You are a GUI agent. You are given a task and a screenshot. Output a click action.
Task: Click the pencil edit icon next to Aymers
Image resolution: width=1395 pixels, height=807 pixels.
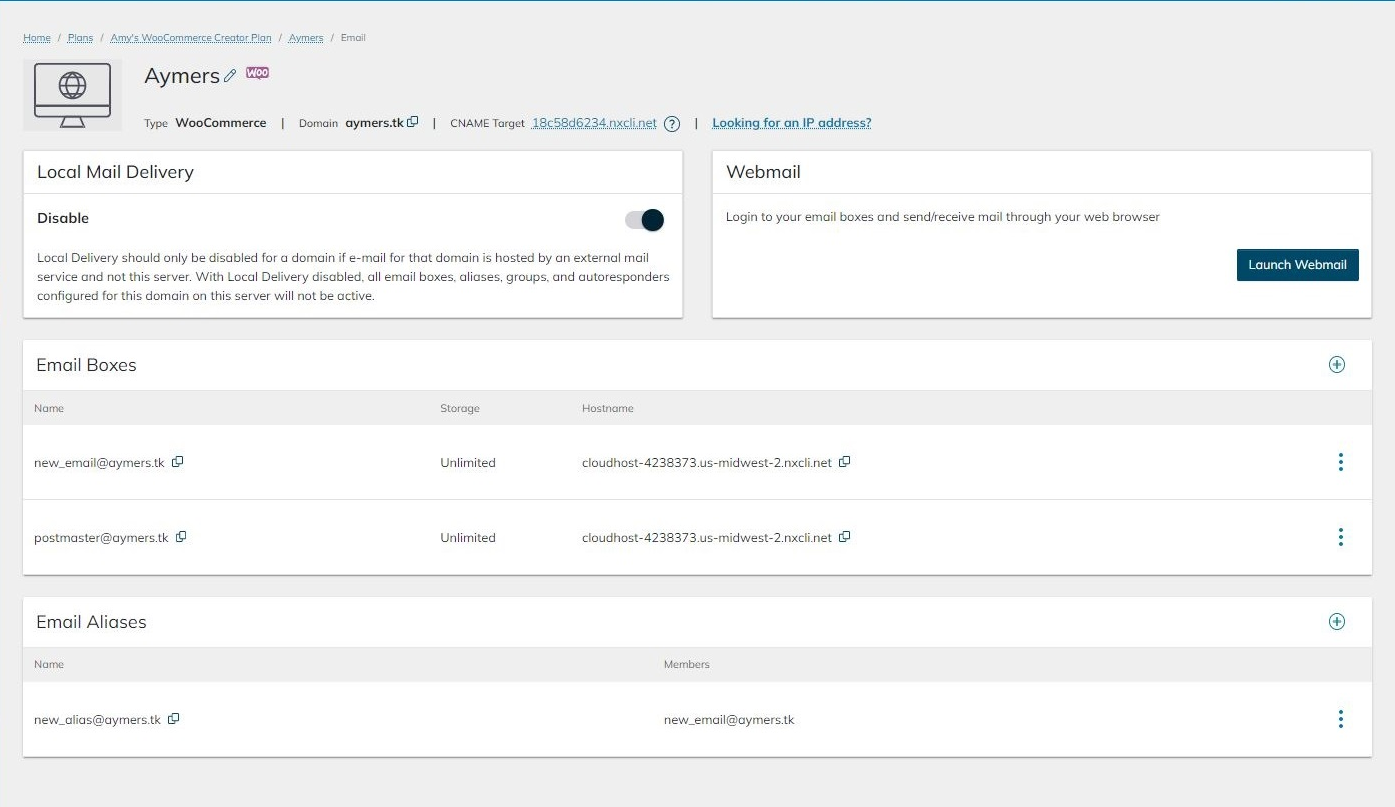[x=230, y=75]
